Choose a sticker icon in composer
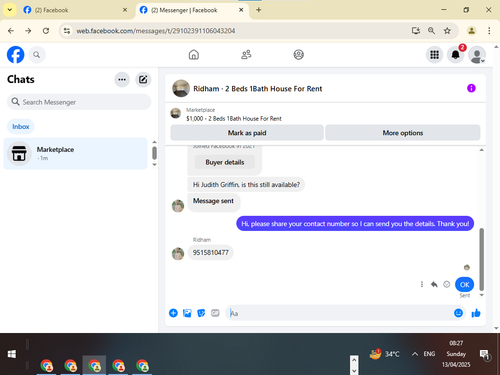 pyautogui.click(x=201, y=313)
